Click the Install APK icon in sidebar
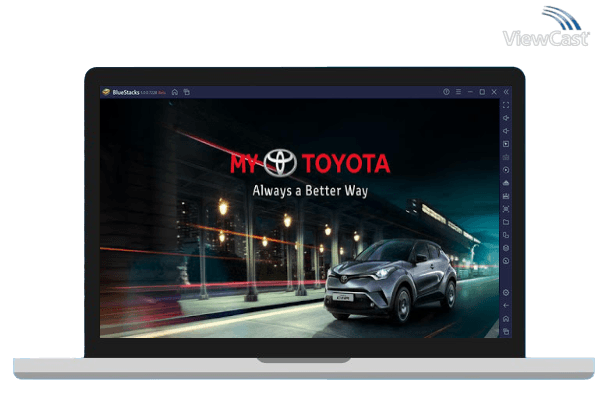This screenshot has width=602, height=414. [506, 183]
